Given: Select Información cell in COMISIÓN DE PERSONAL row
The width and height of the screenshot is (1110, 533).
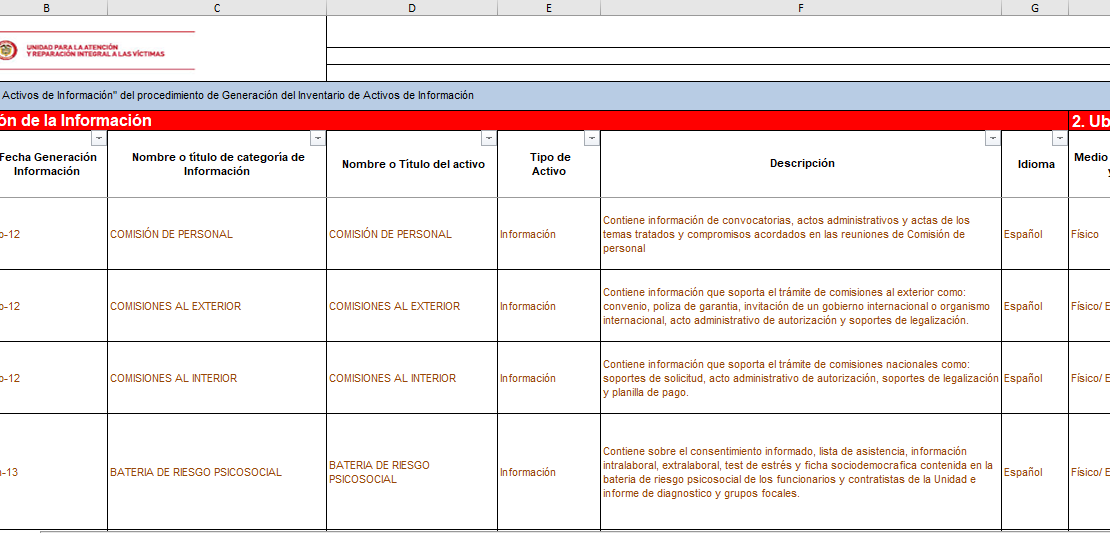Looking at the screenshot, I should [549, 234].
